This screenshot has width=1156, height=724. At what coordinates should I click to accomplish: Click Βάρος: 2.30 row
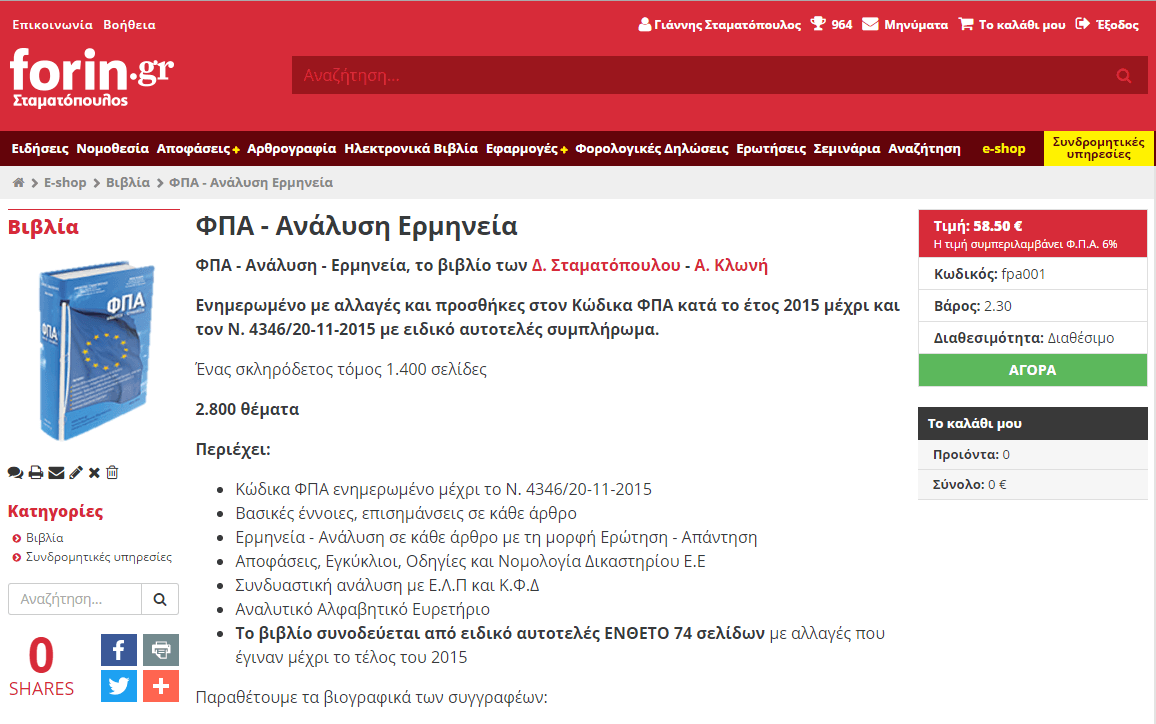click(1032, 306)
